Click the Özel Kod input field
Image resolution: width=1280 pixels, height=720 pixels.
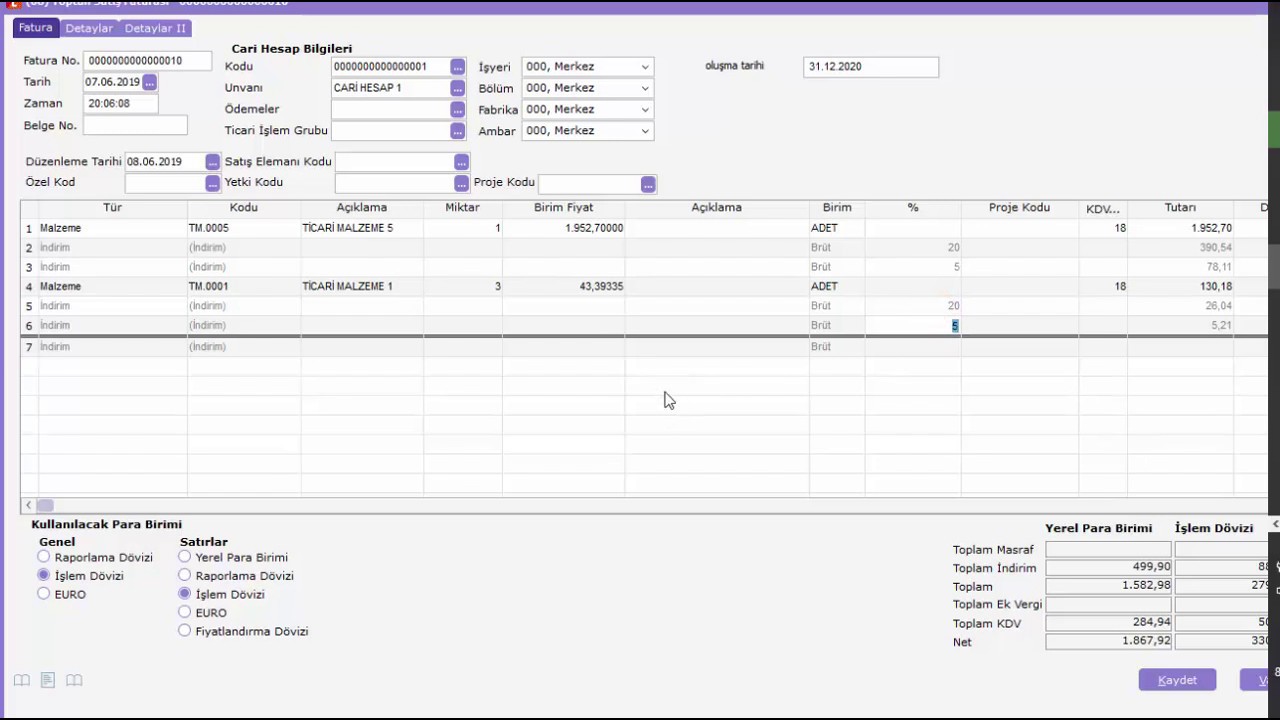pyautogui.click(x=165, y=183)
